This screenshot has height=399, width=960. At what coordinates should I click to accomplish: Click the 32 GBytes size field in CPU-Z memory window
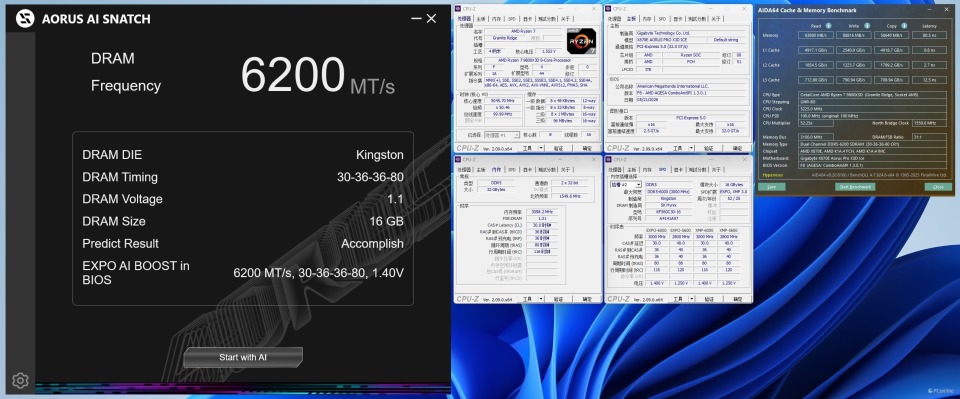tap(496, 190)
